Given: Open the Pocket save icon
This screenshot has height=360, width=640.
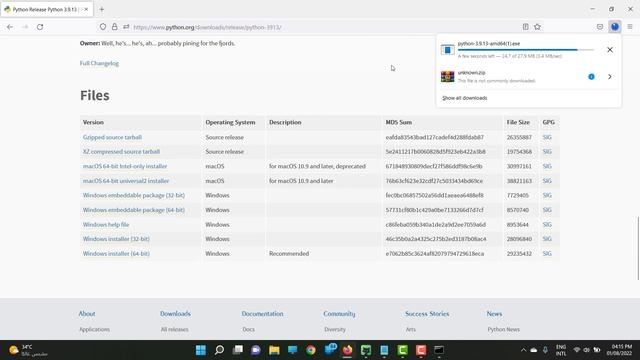Looking at the screenshot, I should pyautogui.click(x=600, y=27).
